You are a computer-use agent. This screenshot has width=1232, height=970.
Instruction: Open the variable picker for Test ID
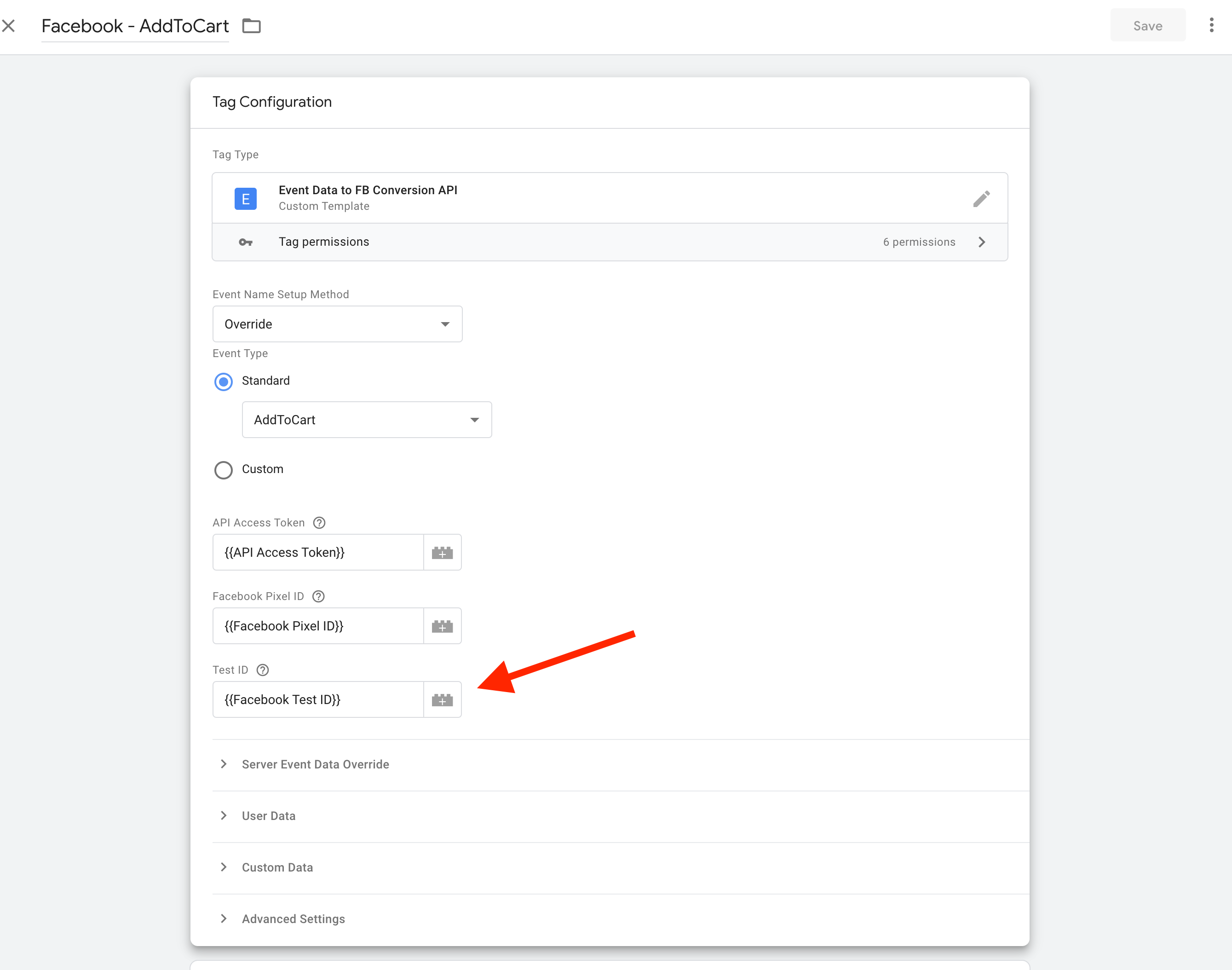pos(442,699)
